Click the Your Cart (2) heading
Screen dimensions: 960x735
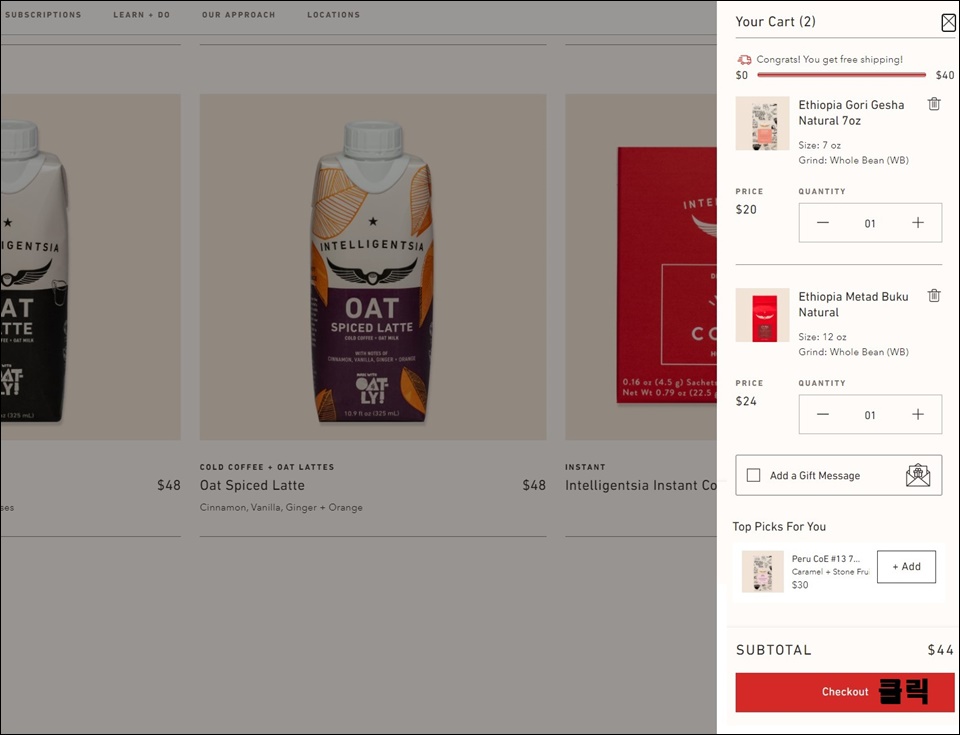pyautogui.click(x=776, y=21)
